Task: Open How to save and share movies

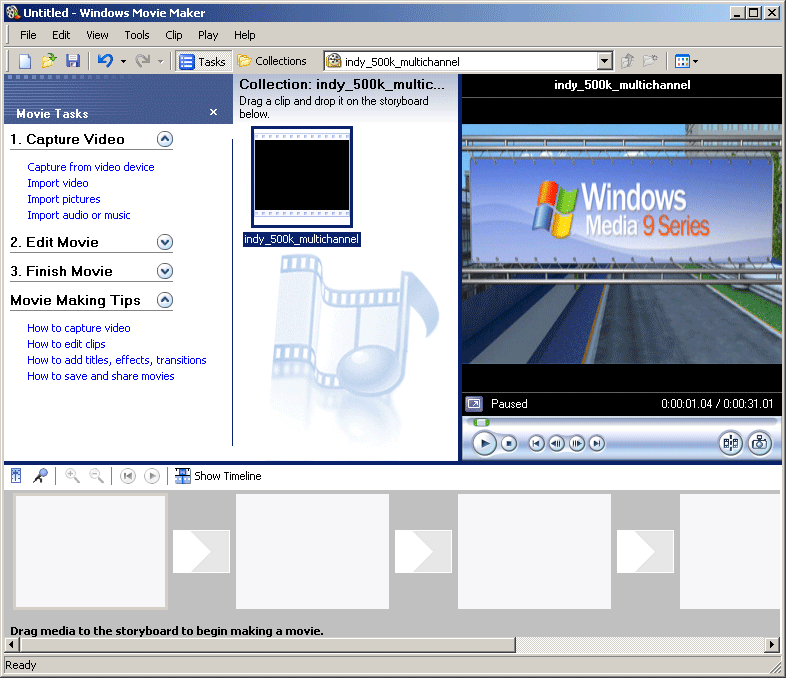Action: tap(101, 376)
